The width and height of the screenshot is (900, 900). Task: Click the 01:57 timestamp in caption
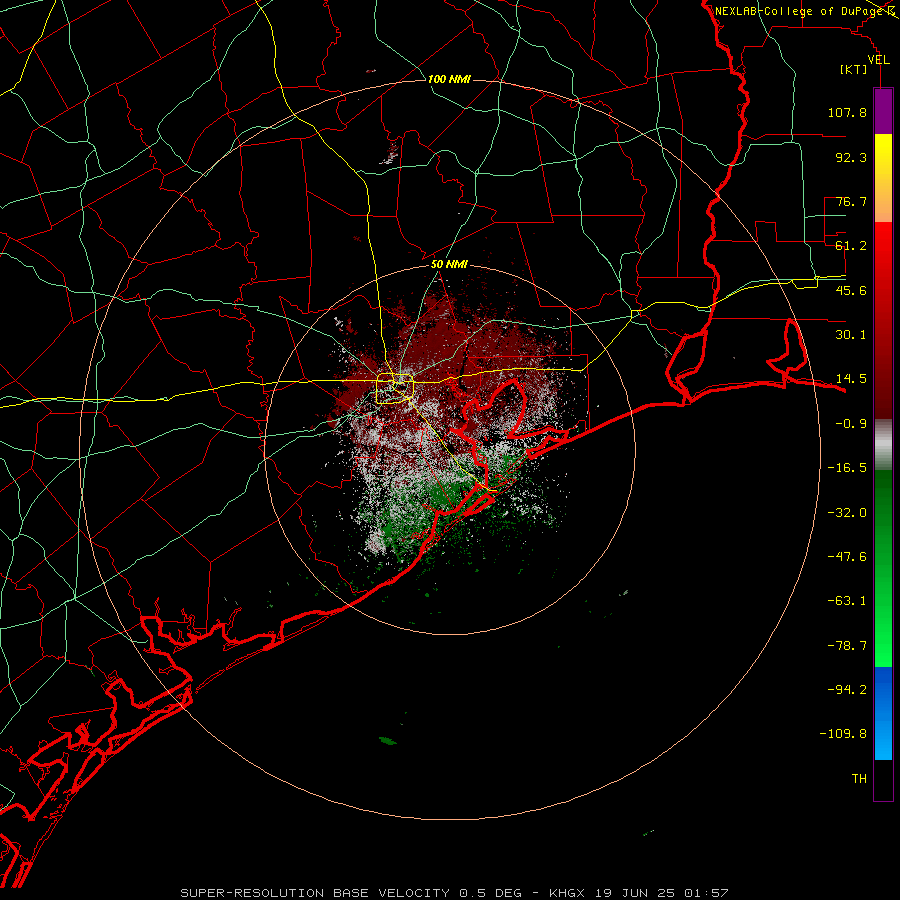pyautogui.click(x=706, y=893)
